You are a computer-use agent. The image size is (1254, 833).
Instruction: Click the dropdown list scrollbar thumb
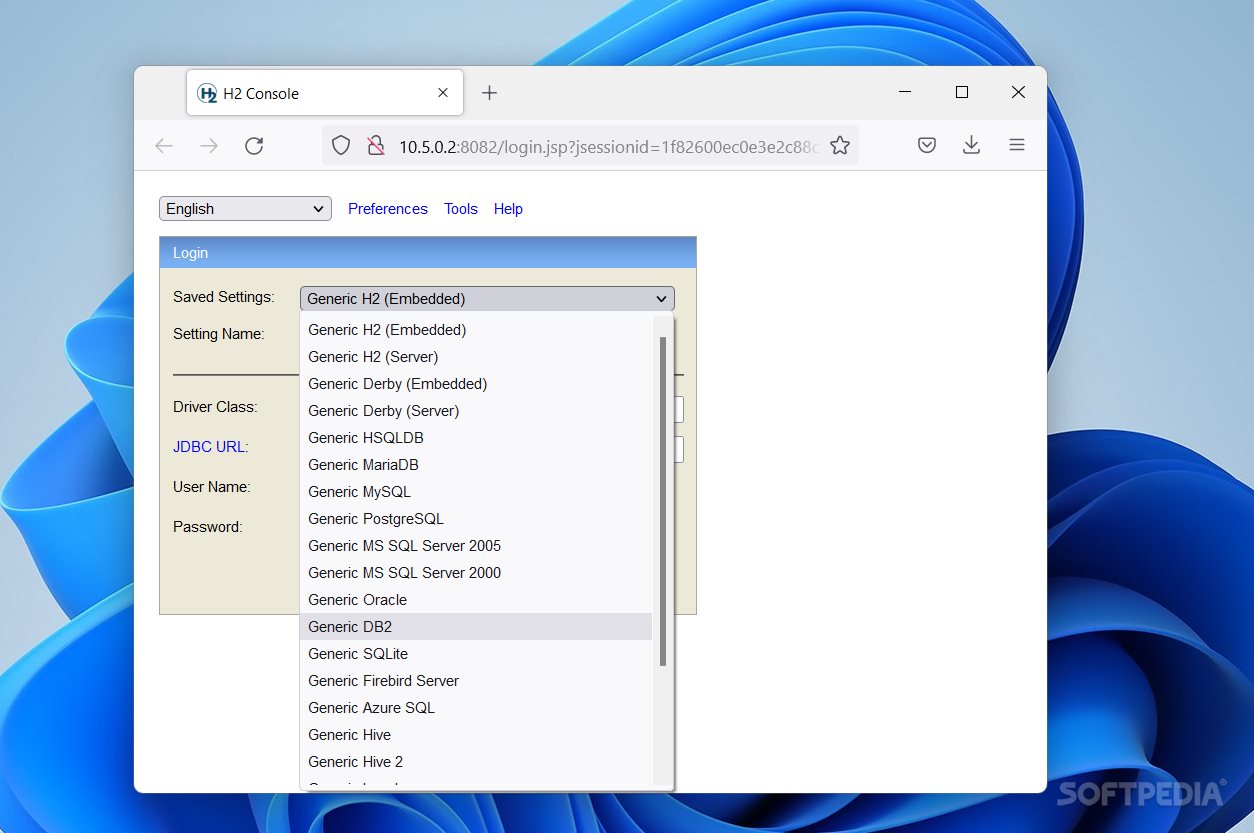(663, 501)
